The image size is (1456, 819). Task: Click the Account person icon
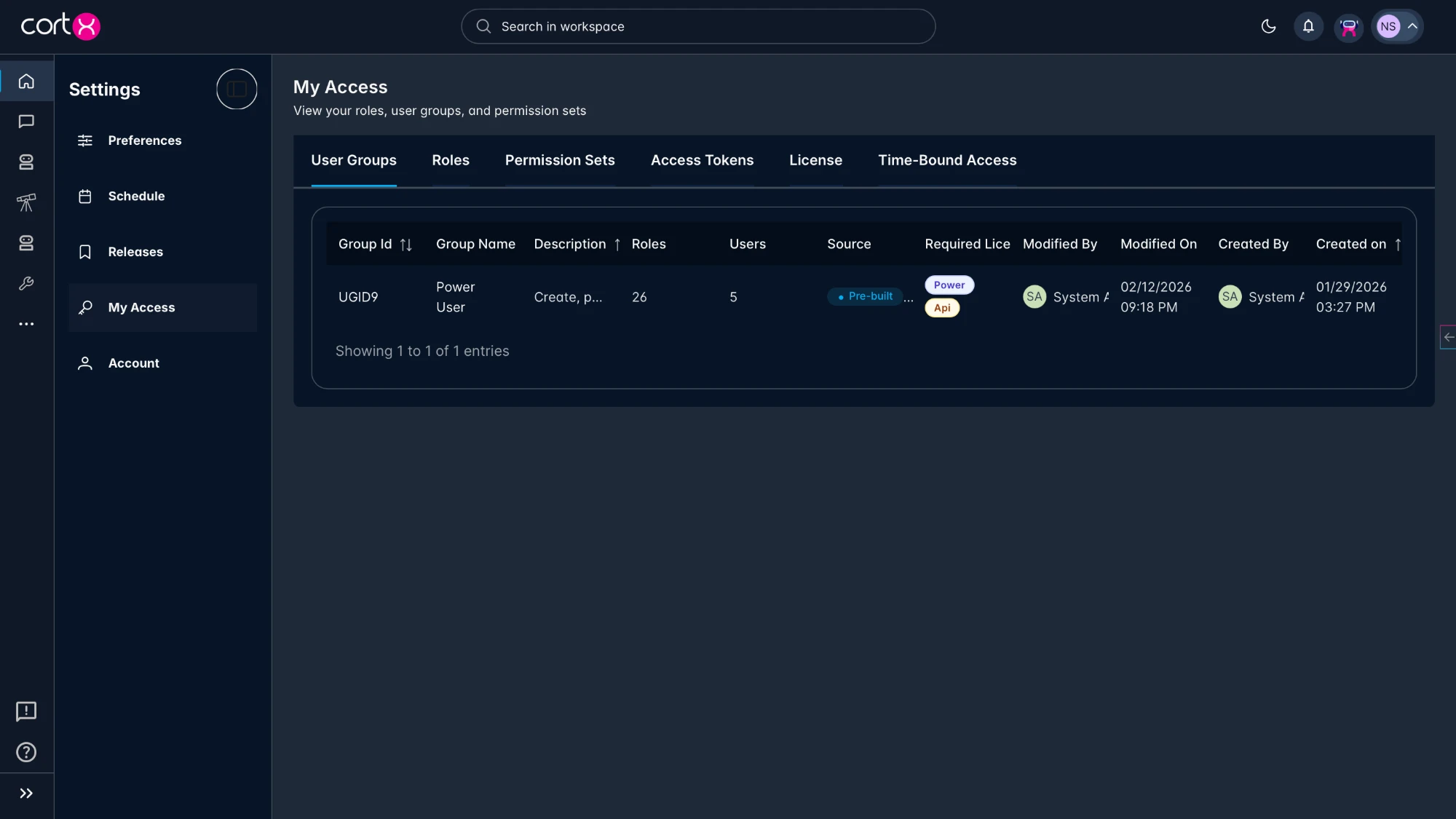coord(85,363)
